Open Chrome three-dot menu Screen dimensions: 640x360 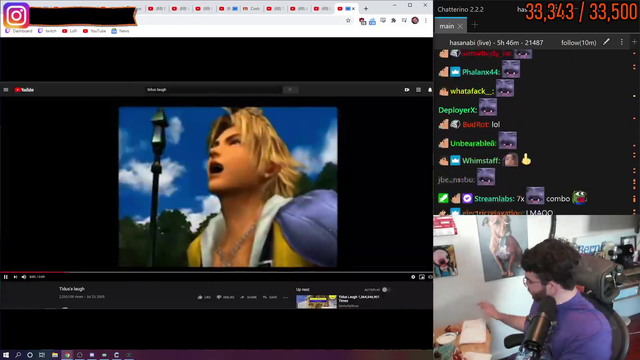[x=426, y=20]
